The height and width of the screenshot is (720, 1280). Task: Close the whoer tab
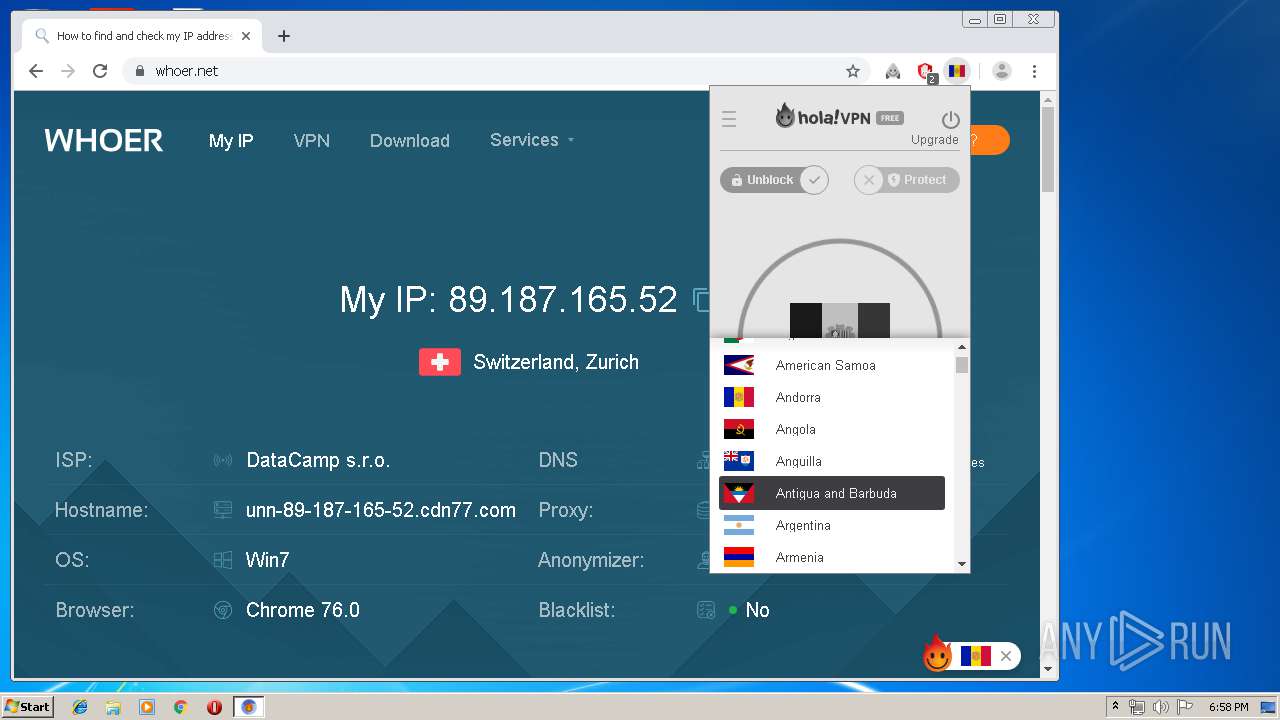tap(246, 36)
